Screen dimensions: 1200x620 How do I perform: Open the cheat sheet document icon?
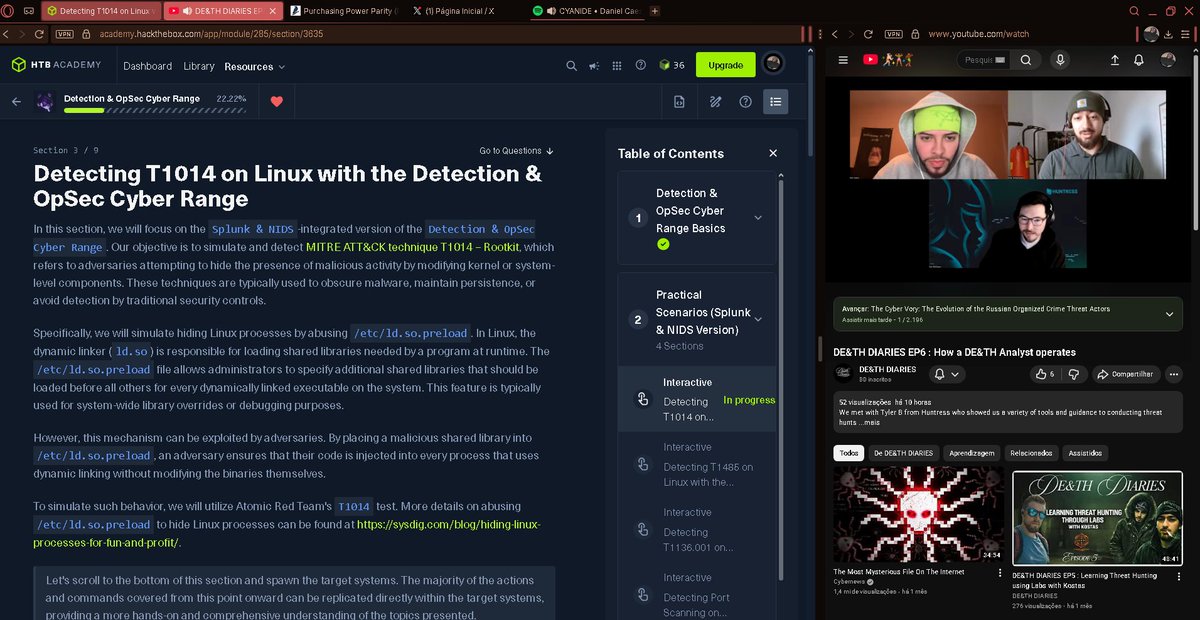(x=679, y=101)
